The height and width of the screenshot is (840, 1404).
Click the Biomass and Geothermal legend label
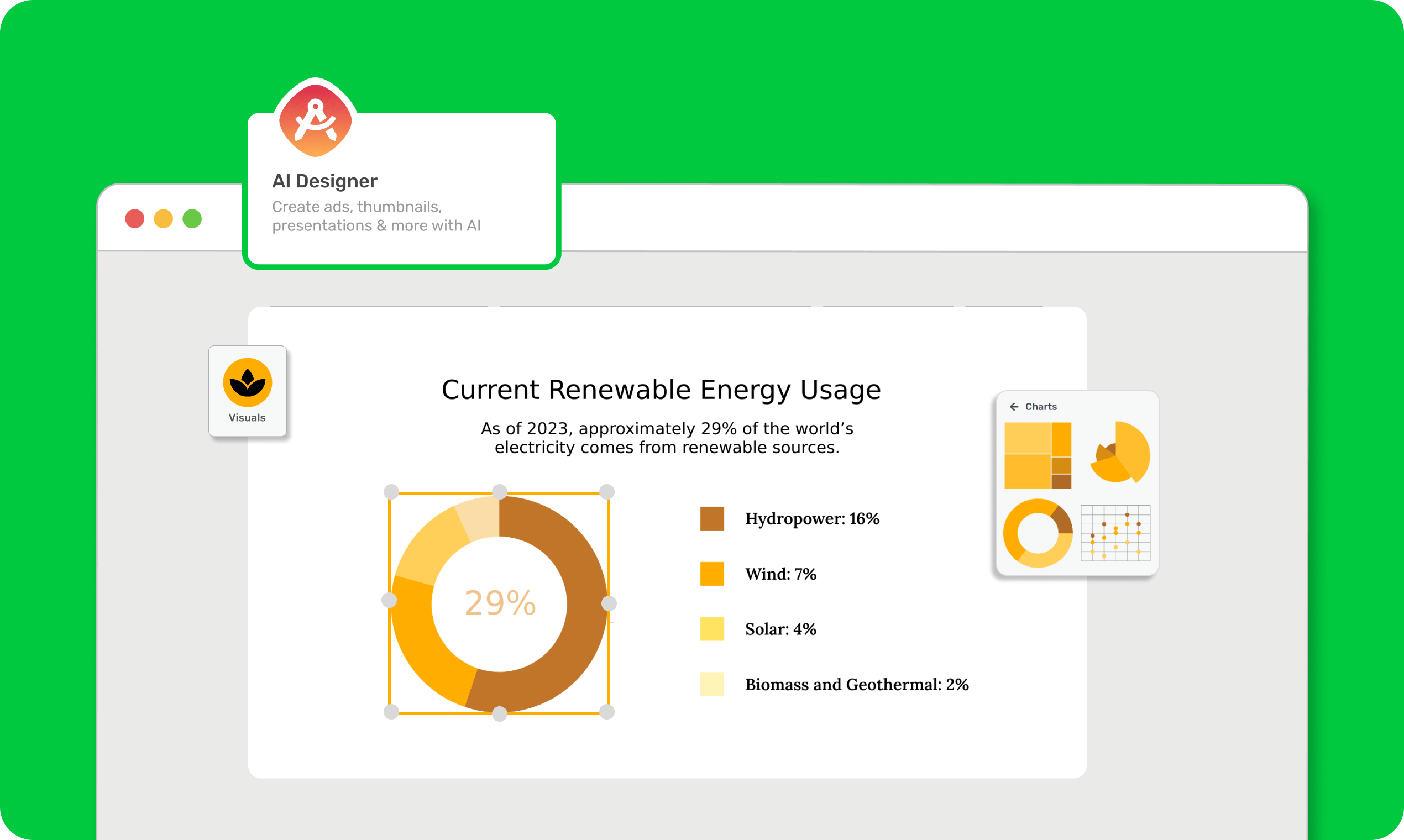(857, 684)
